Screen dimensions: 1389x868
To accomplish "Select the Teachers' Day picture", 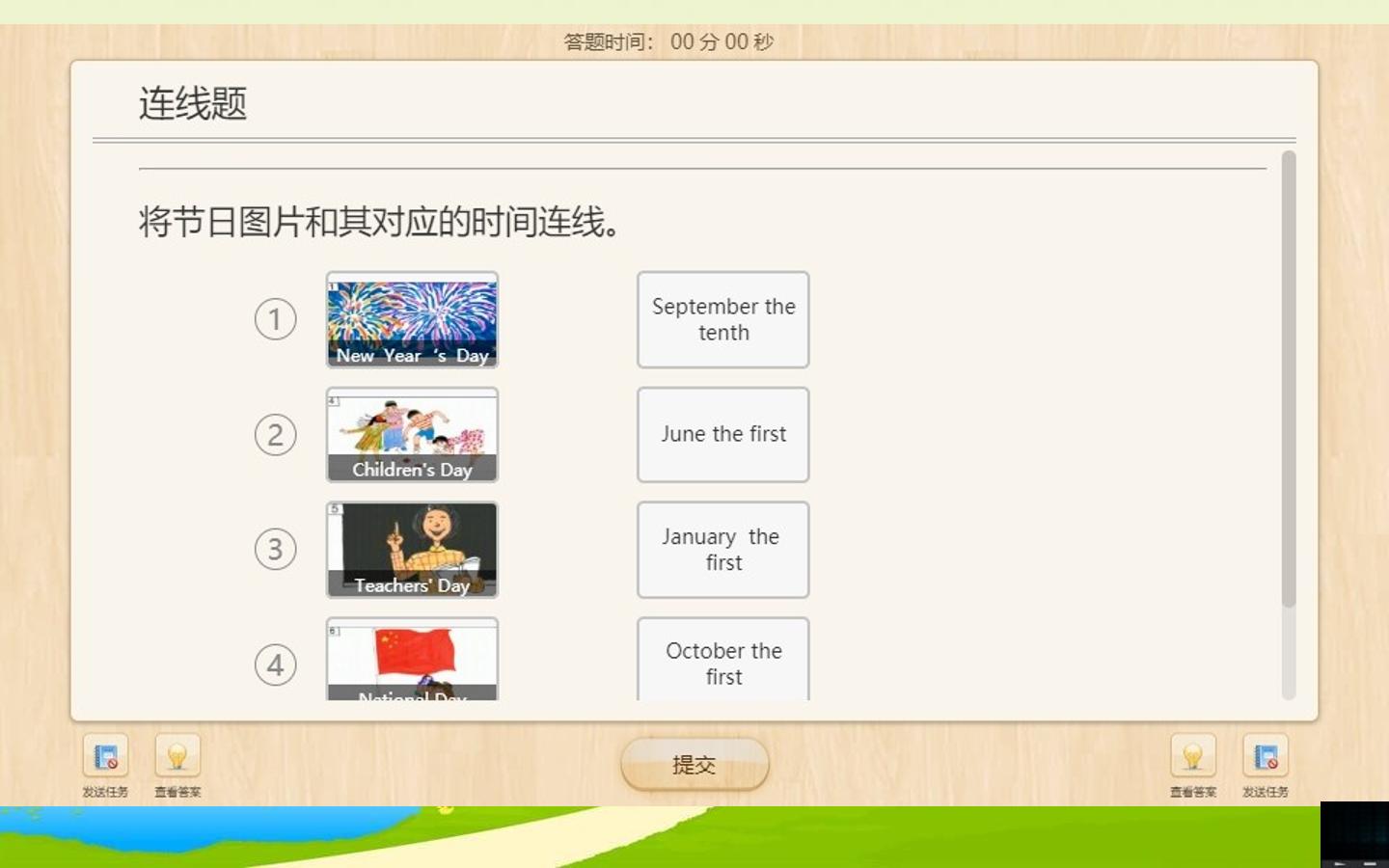I will [x=413, y=550].
